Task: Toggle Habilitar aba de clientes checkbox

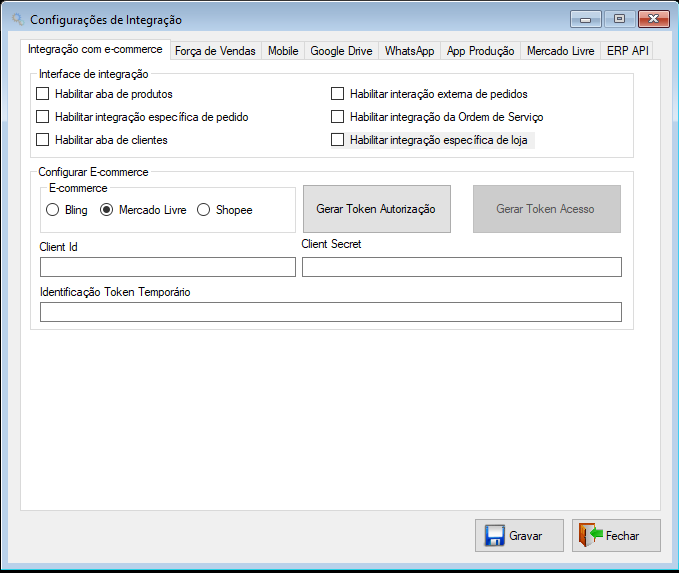Action: [x=42, y=139]
